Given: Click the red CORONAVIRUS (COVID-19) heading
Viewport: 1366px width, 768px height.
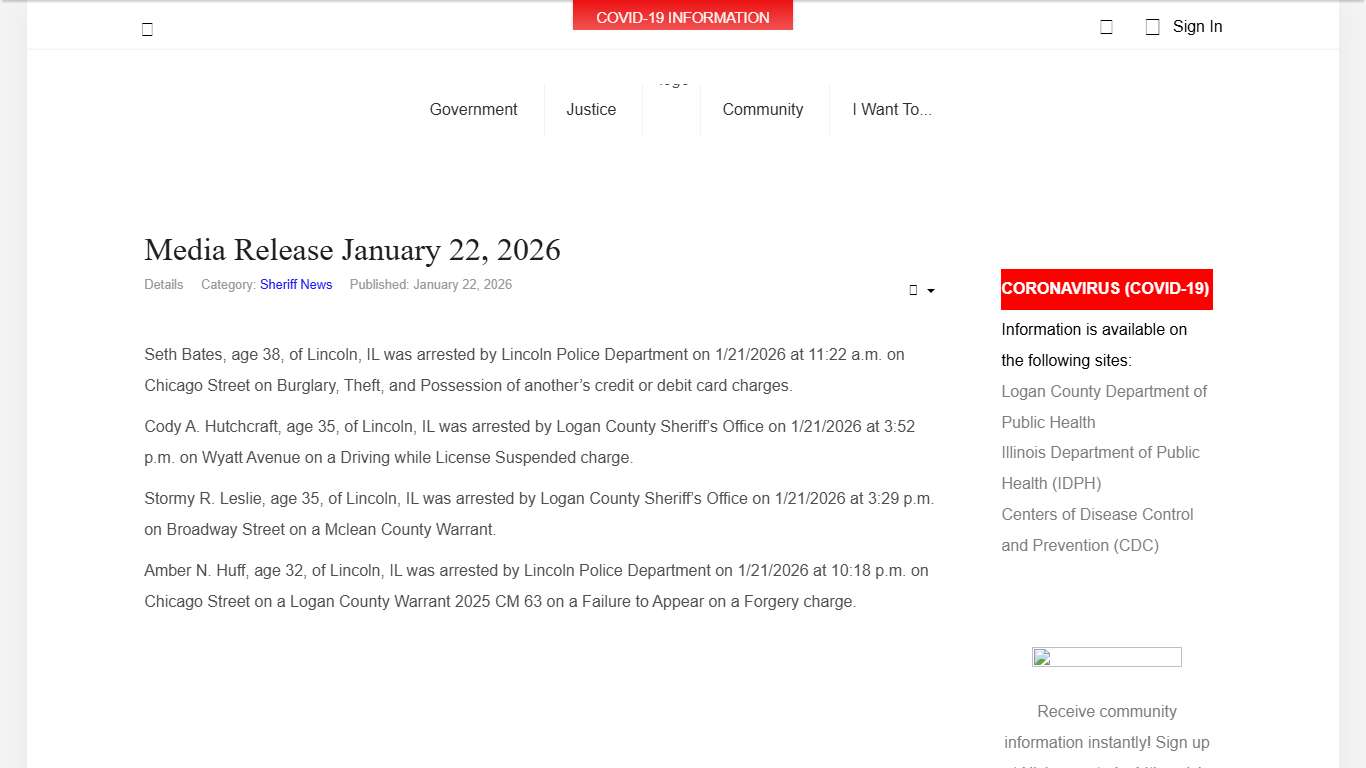Looking at the screenshot, I should click(x=1106, y=289).
